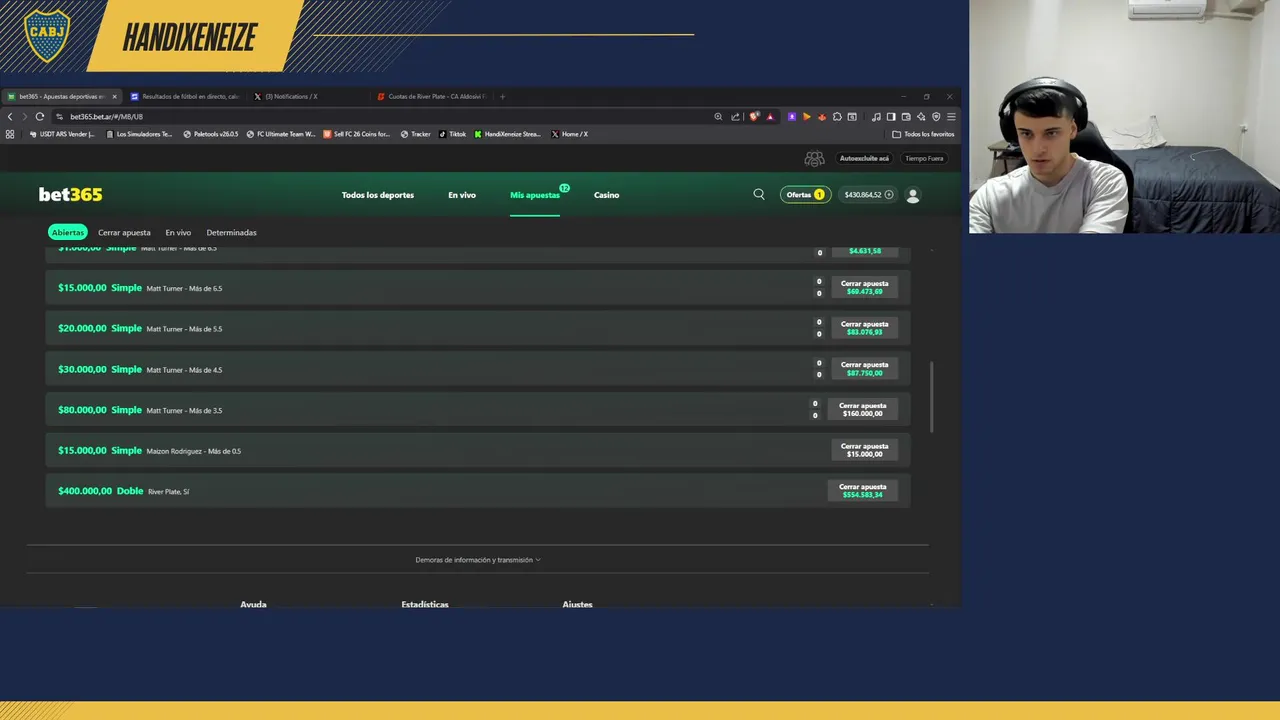1280x720 pixels.
Task: Expand the $20.000,00 Matt Turner Más de 5.5 bet
Action: coord(478,328)
